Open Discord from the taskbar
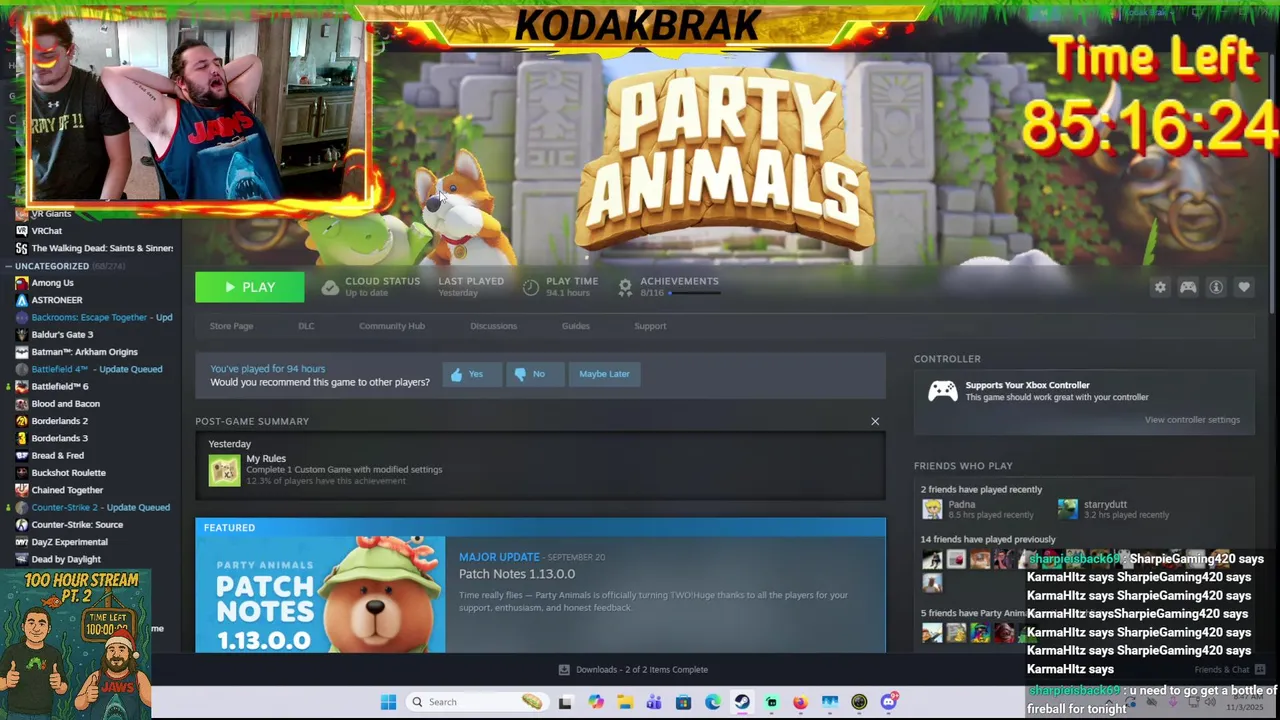Image resolution: width=1280 pixels, height=720 pixels. 888,702
